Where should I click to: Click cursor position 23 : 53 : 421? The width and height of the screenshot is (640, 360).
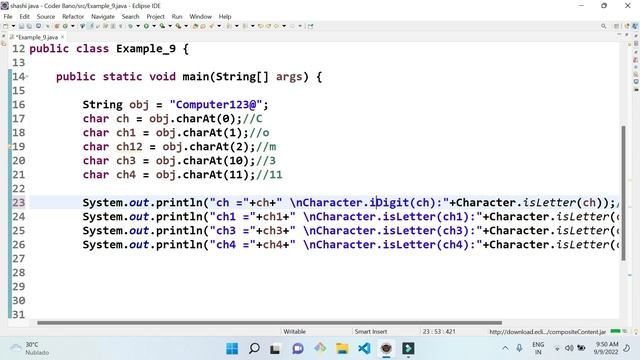point(439,331)
